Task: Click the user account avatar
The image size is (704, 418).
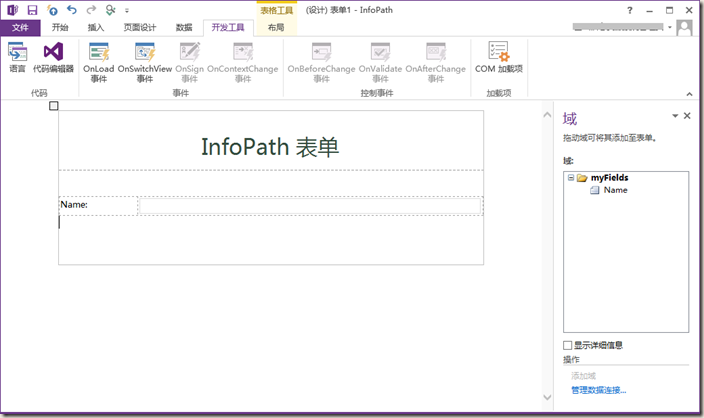Action: point(684,28)
